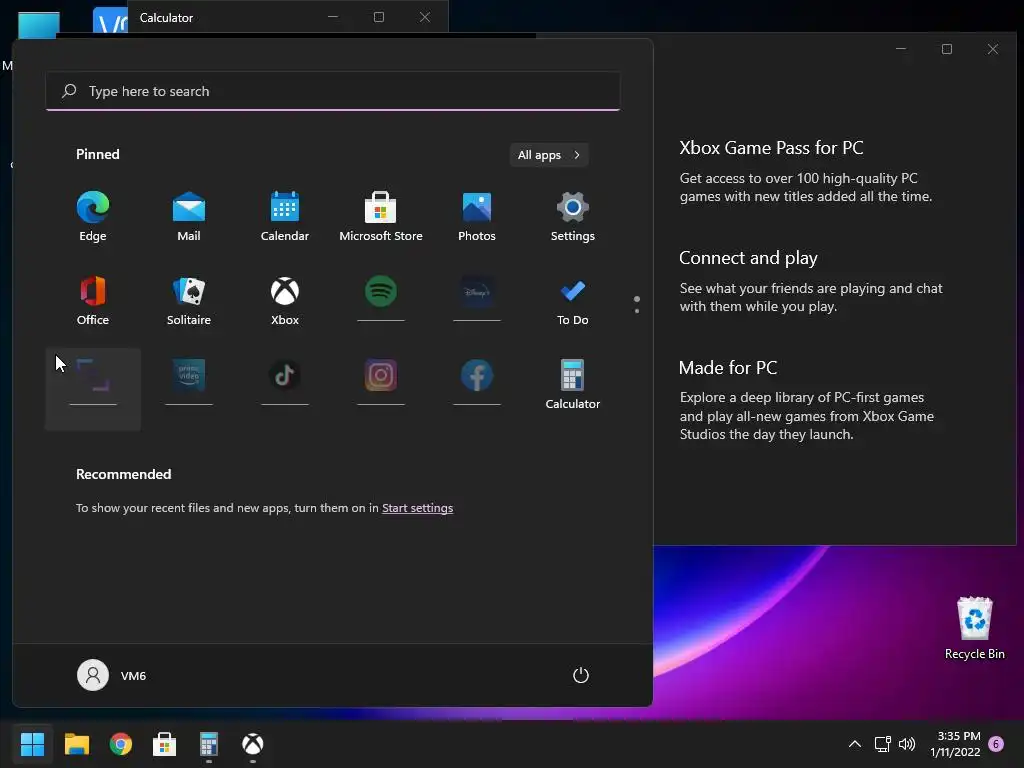Open Microsoft Store from pinned apps
Image resolution: width=1024 pixels, height=768 pixels.
381,217
